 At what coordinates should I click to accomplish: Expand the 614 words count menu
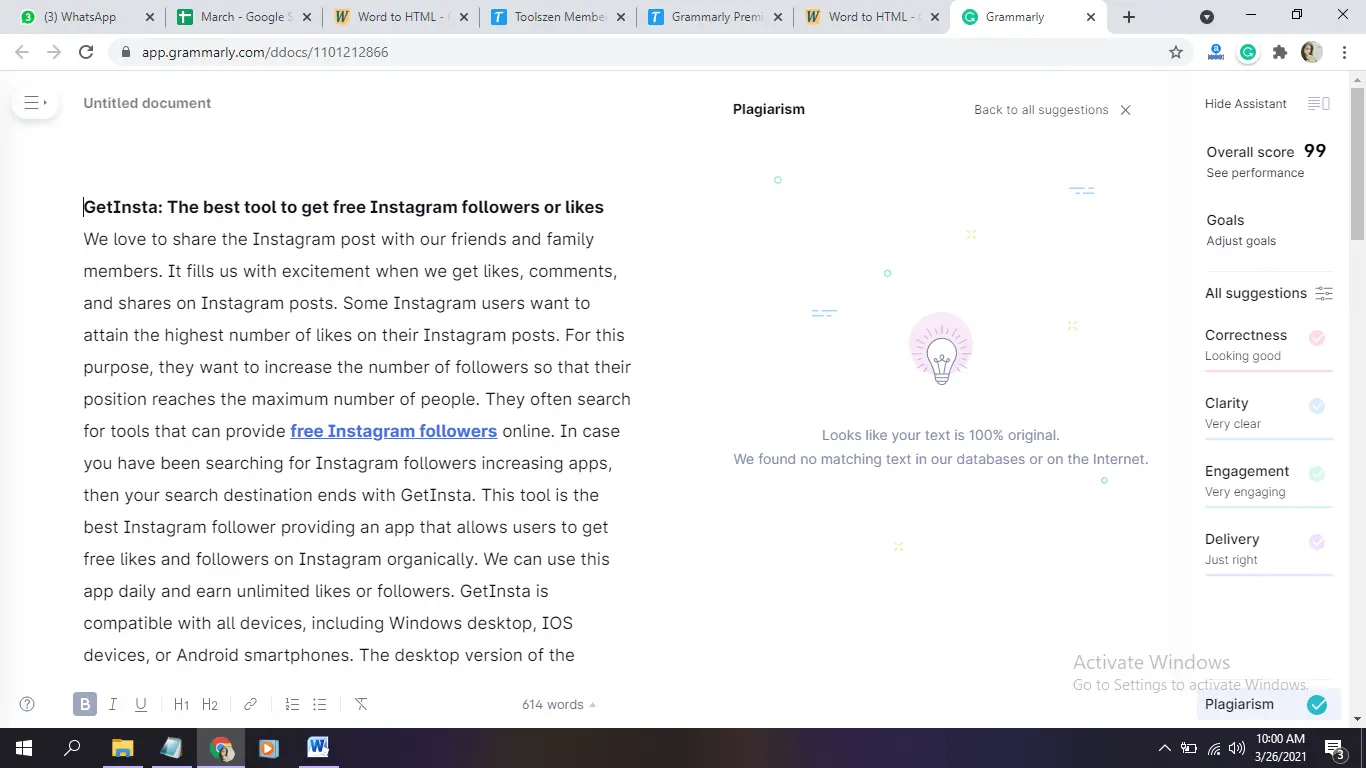558,704
